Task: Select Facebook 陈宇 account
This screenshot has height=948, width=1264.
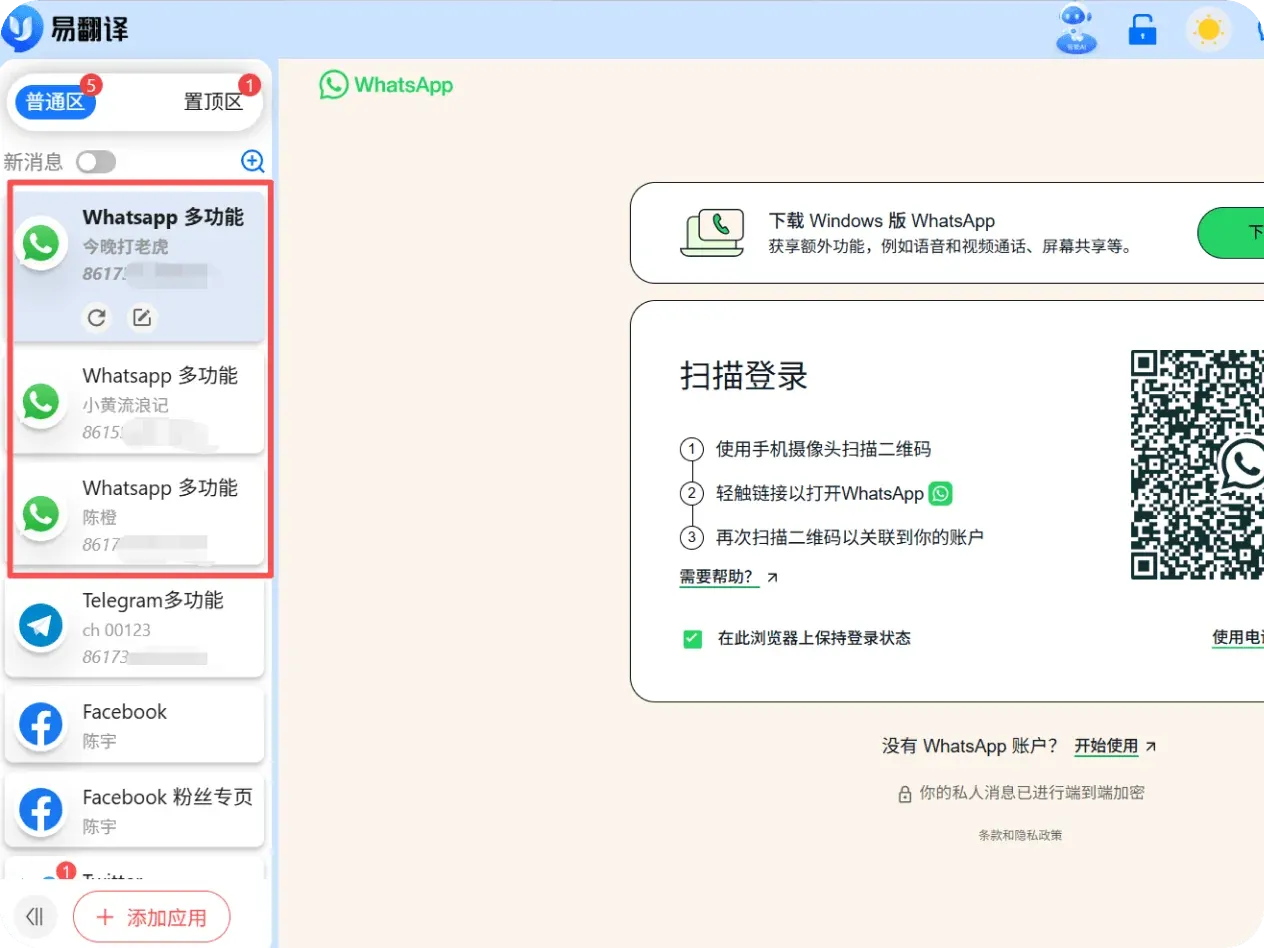Action: coord(136,725)
